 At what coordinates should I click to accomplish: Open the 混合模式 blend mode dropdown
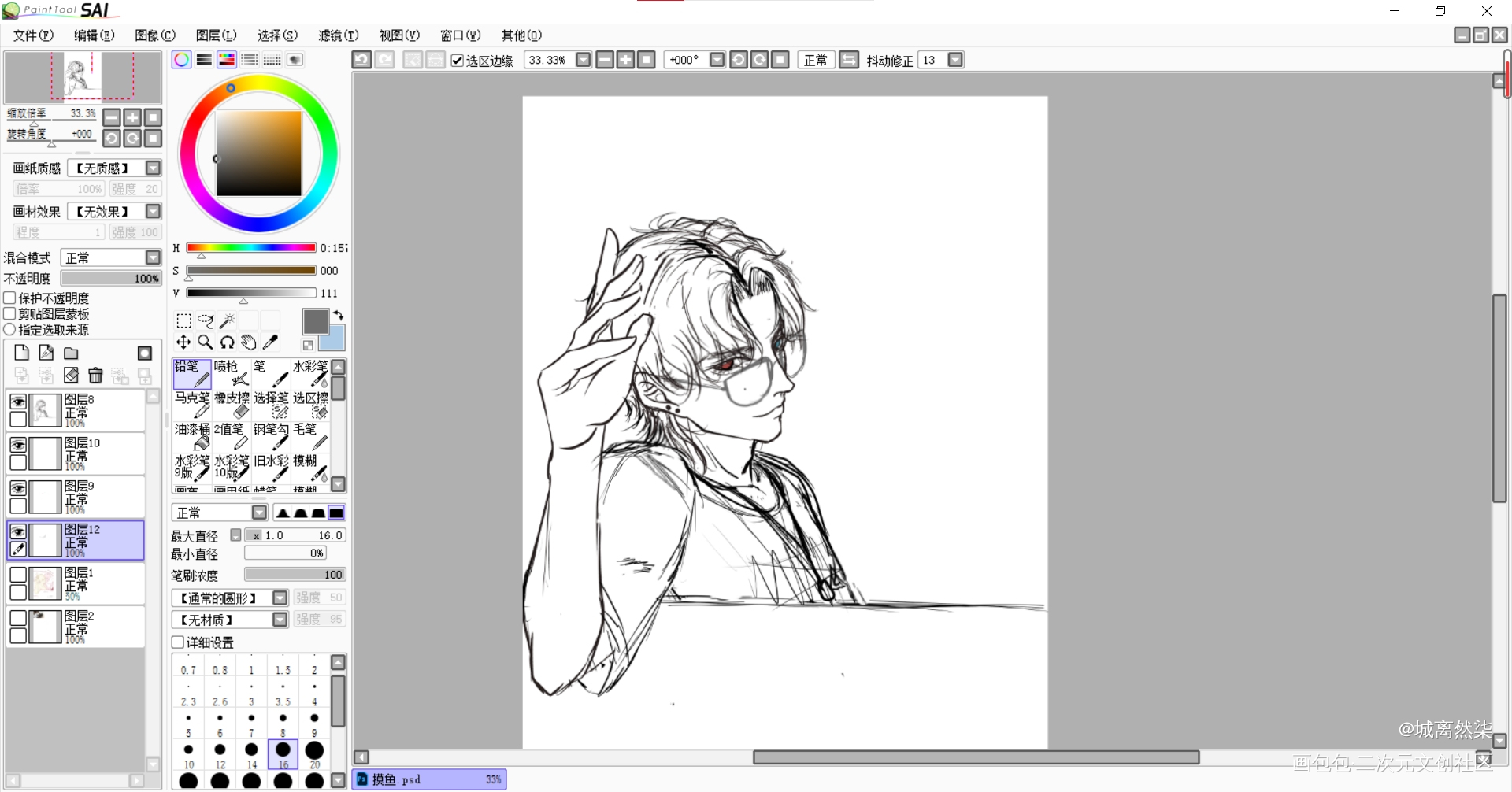153,257
